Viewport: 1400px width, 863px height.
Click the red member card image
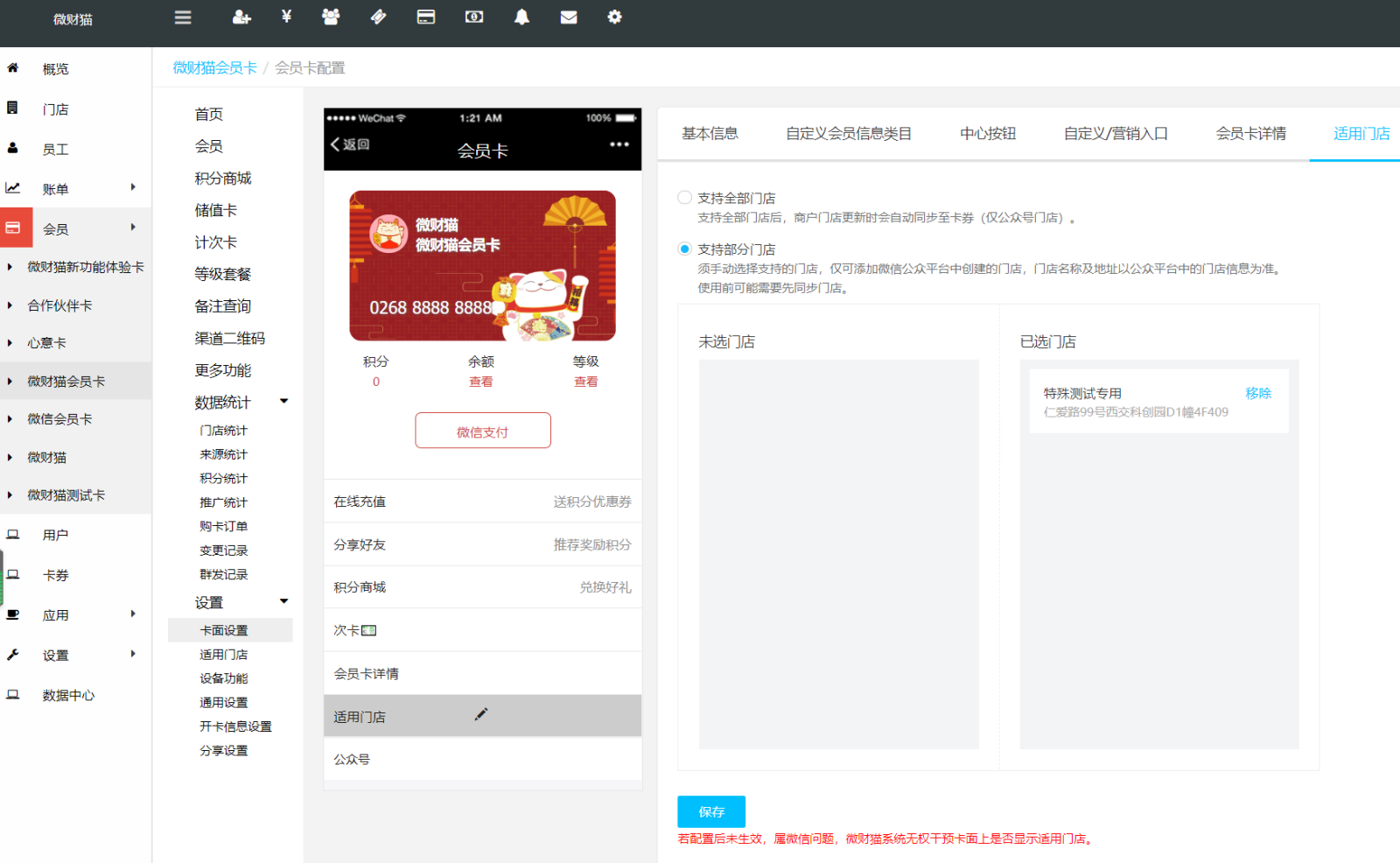pos(482,265)
